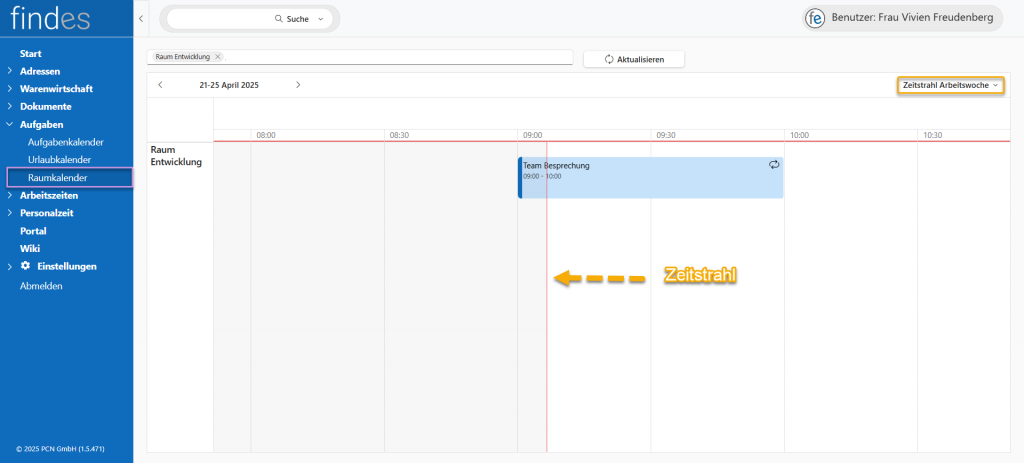Open the search options dropdown arrow
1024x463 pixels.
click(x=320, y=19)
